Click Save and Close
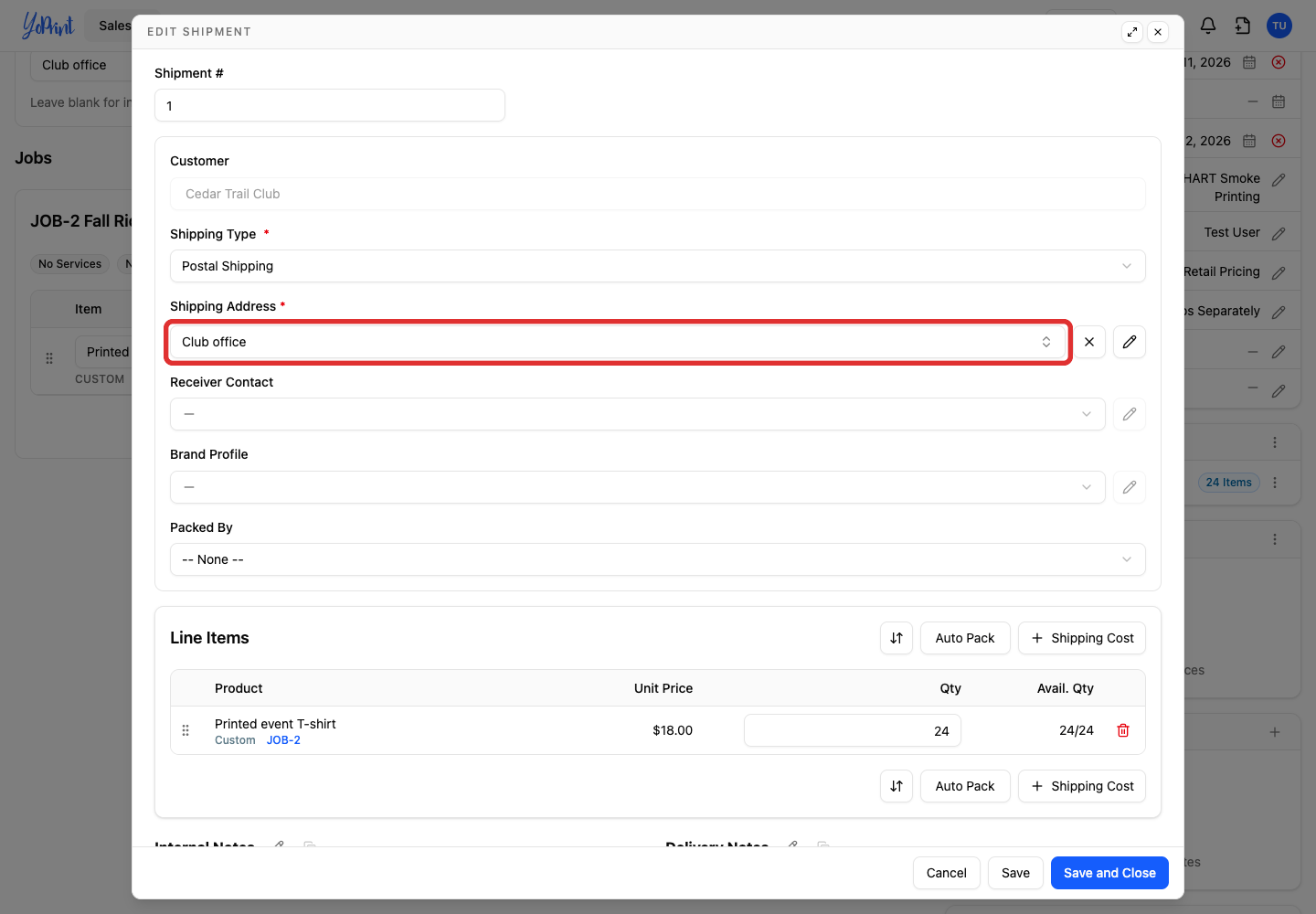The width and height of the screenshot is (1316, 914). pyautogui.click(x=1109, y=873)
